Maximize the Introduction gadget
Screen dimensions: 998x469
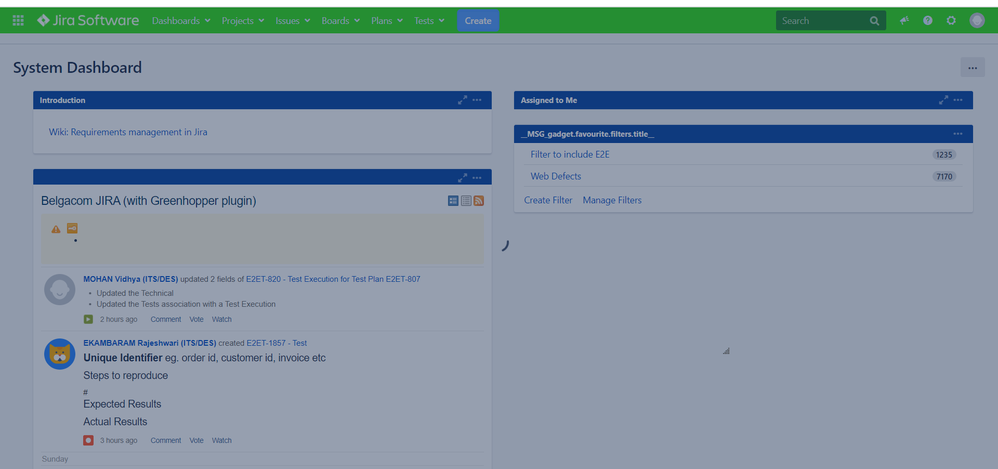[463, 100]
